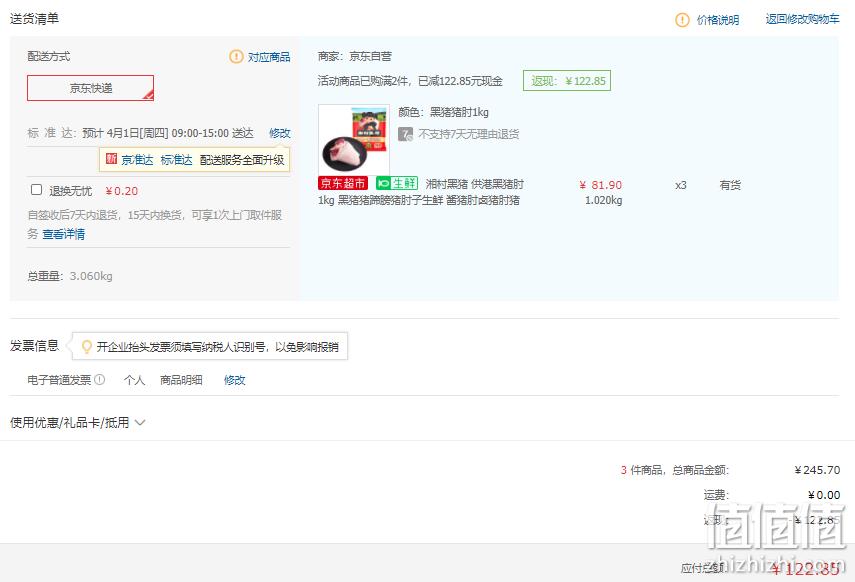Open the black pork product thumbnail
855x582 pixels.
point(354,140)
